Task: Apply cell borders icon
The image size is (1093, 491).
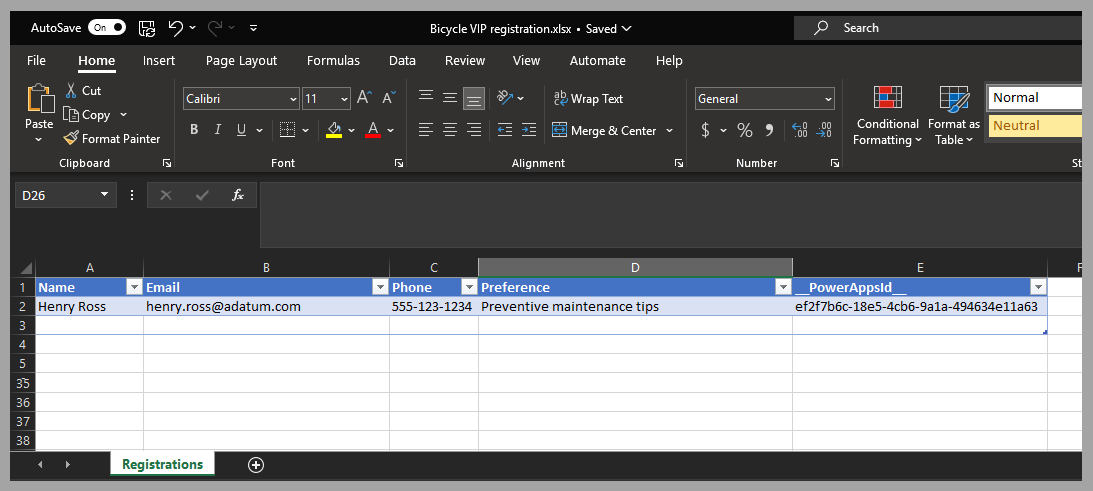Action: point(286,130)
